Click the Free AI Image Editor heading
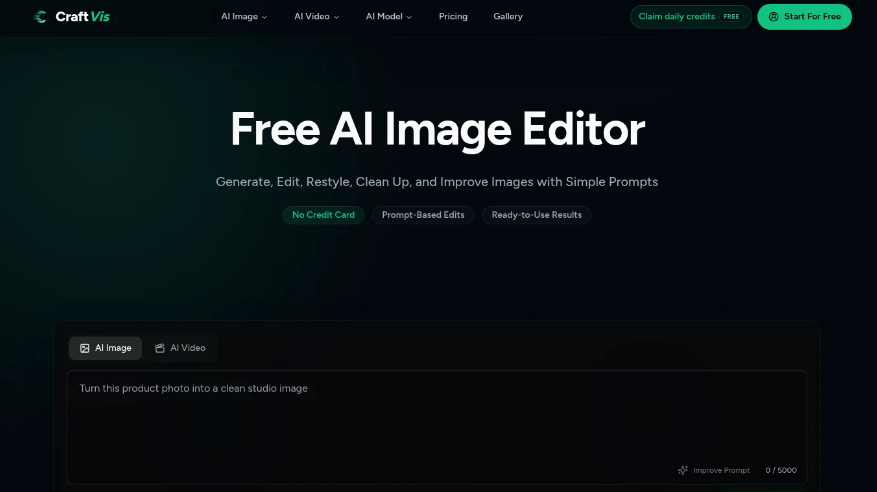Image resolution: width=877 pixels, height=492 pixels. [438, 129]
